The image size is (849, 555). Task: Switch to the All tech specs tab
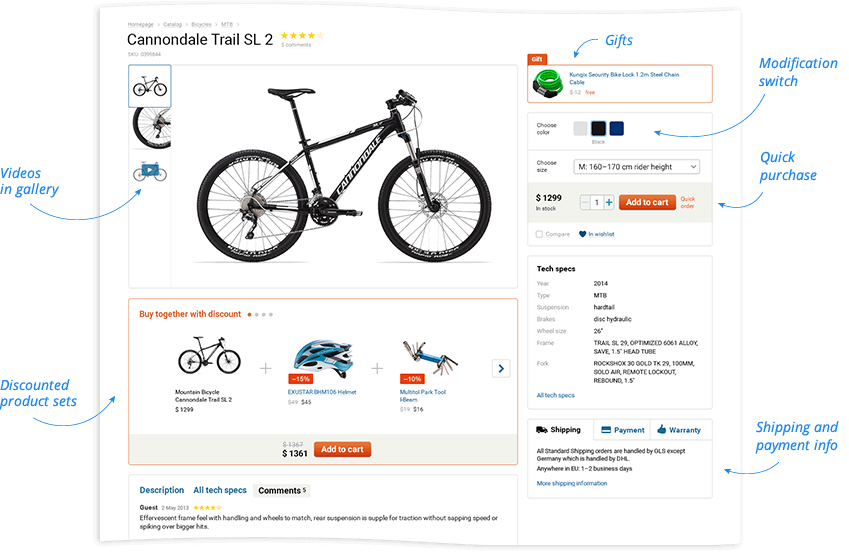pos(220,491)
